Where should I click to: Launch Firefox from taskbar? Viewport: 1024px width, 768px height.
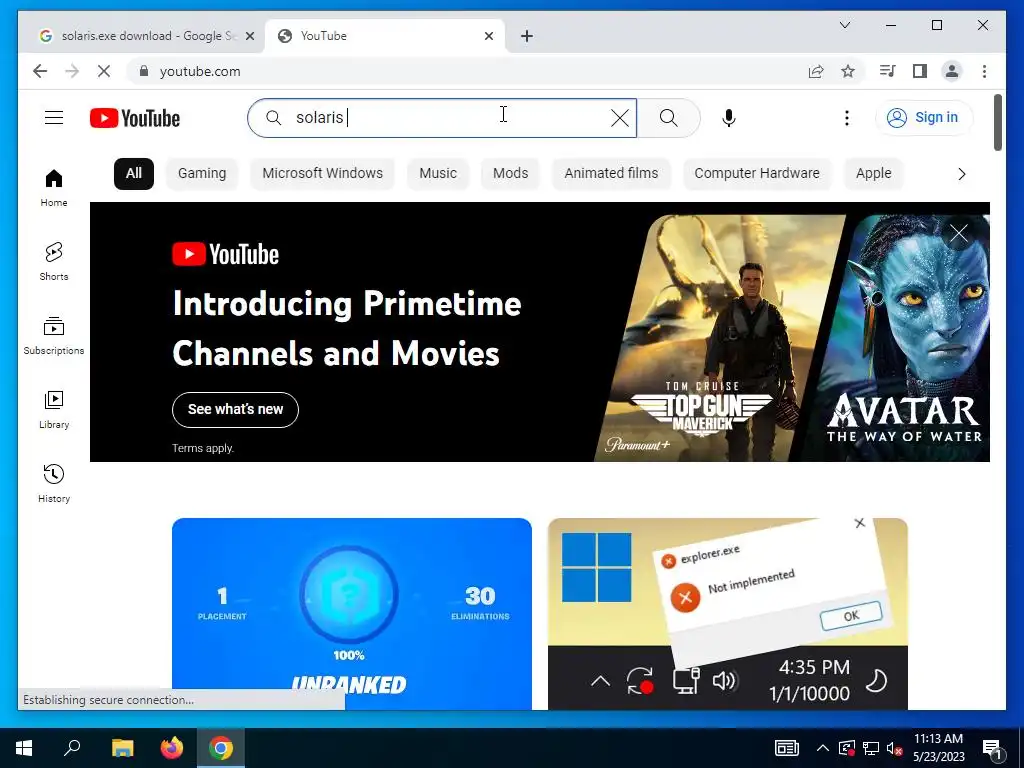tap(172, 748)
